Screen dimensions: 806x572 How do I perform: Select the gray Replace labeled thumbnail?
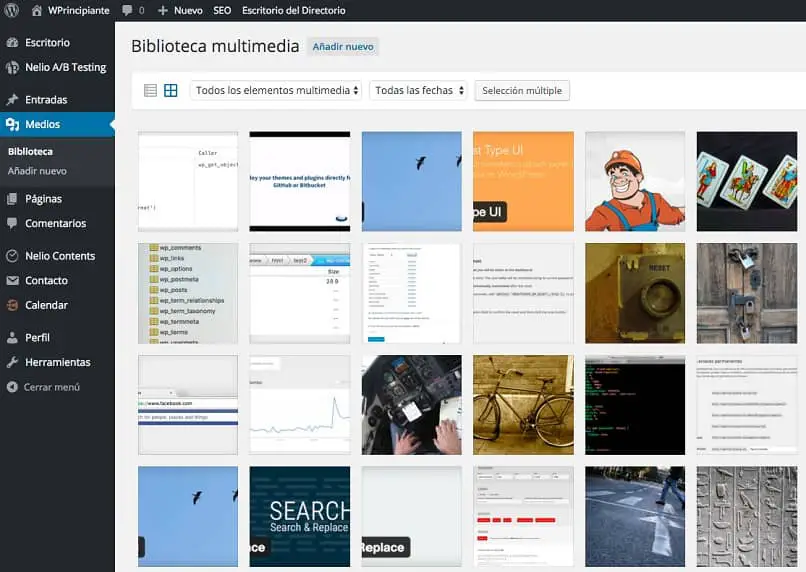coord(411,516)
